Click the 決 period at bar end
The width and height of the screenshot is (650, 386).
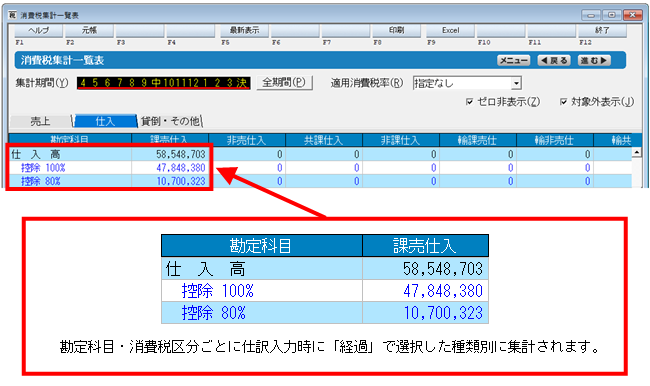point(242,83)
